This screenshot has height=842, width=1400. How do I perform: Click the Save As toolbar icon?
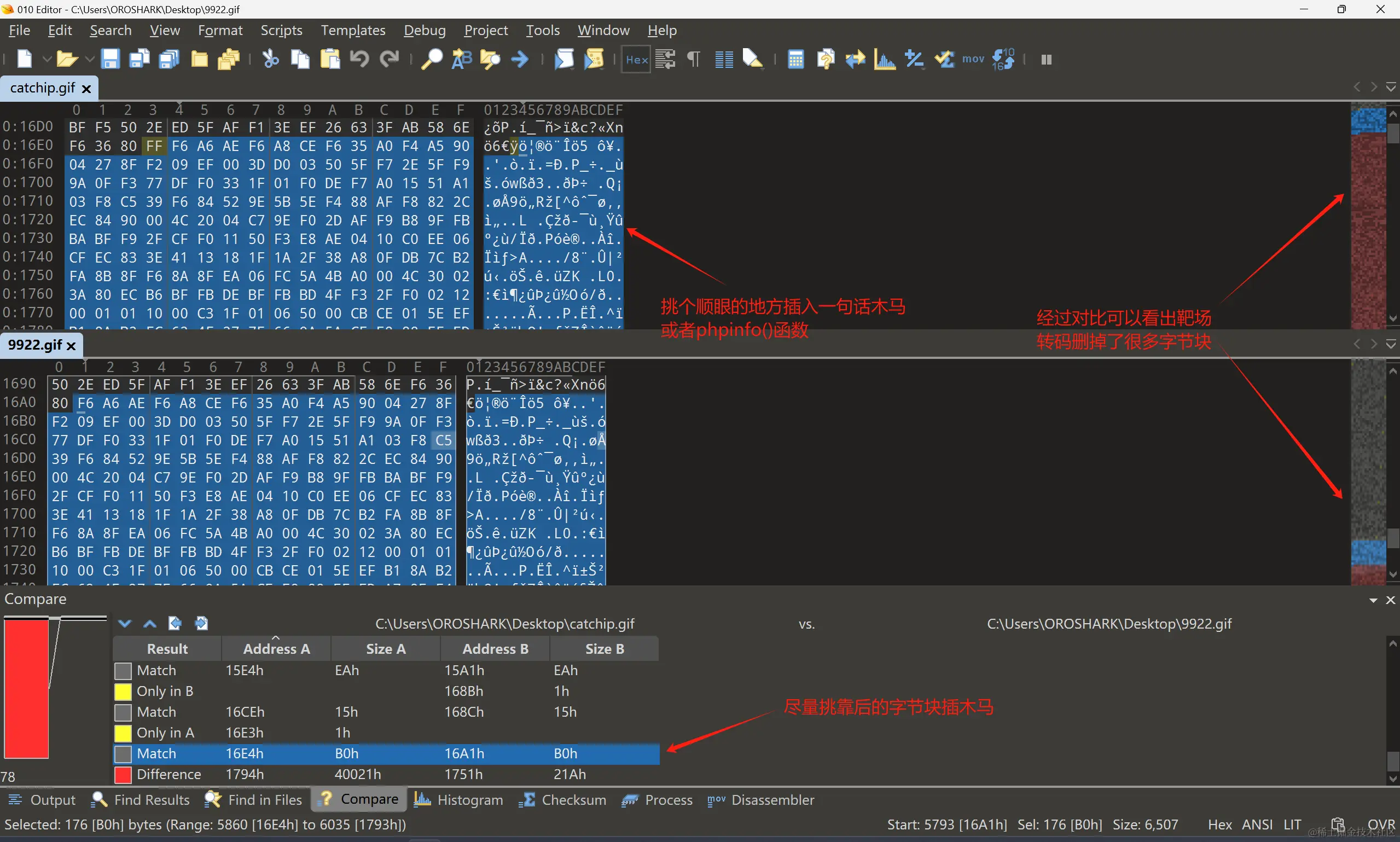click(139, 59)
